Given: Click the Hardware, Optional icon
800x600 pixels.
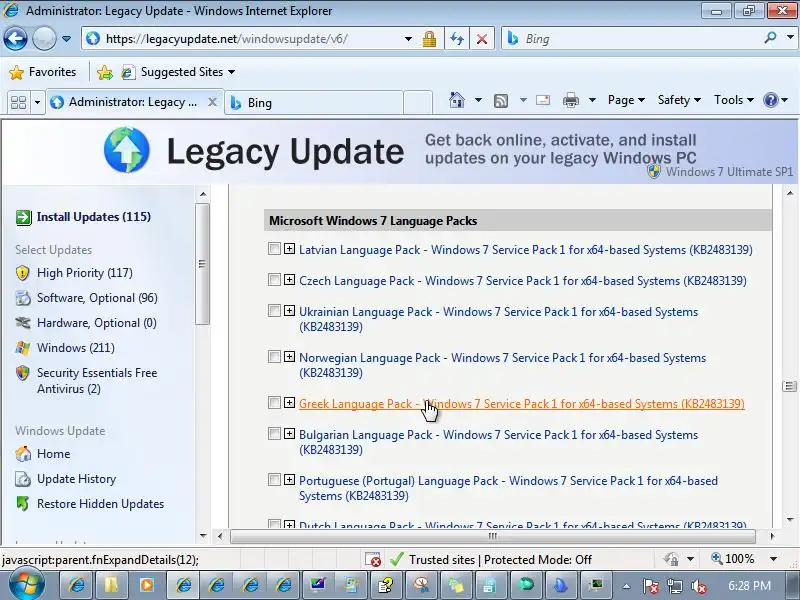Looking at the screenshot, I should pos(22,322).
